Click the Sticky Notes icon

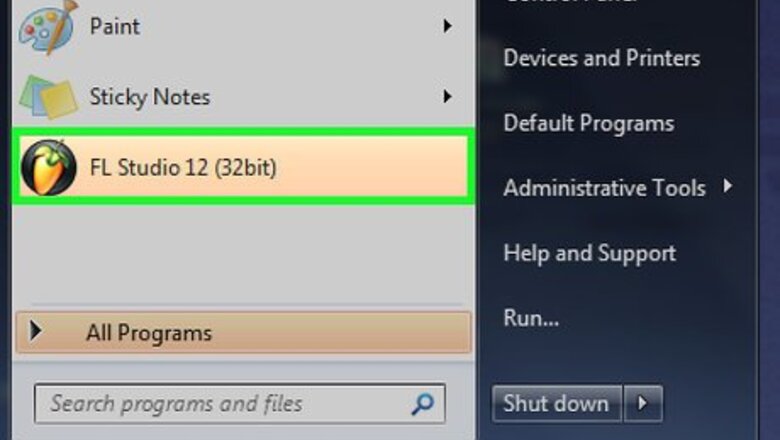coord(48,97)
